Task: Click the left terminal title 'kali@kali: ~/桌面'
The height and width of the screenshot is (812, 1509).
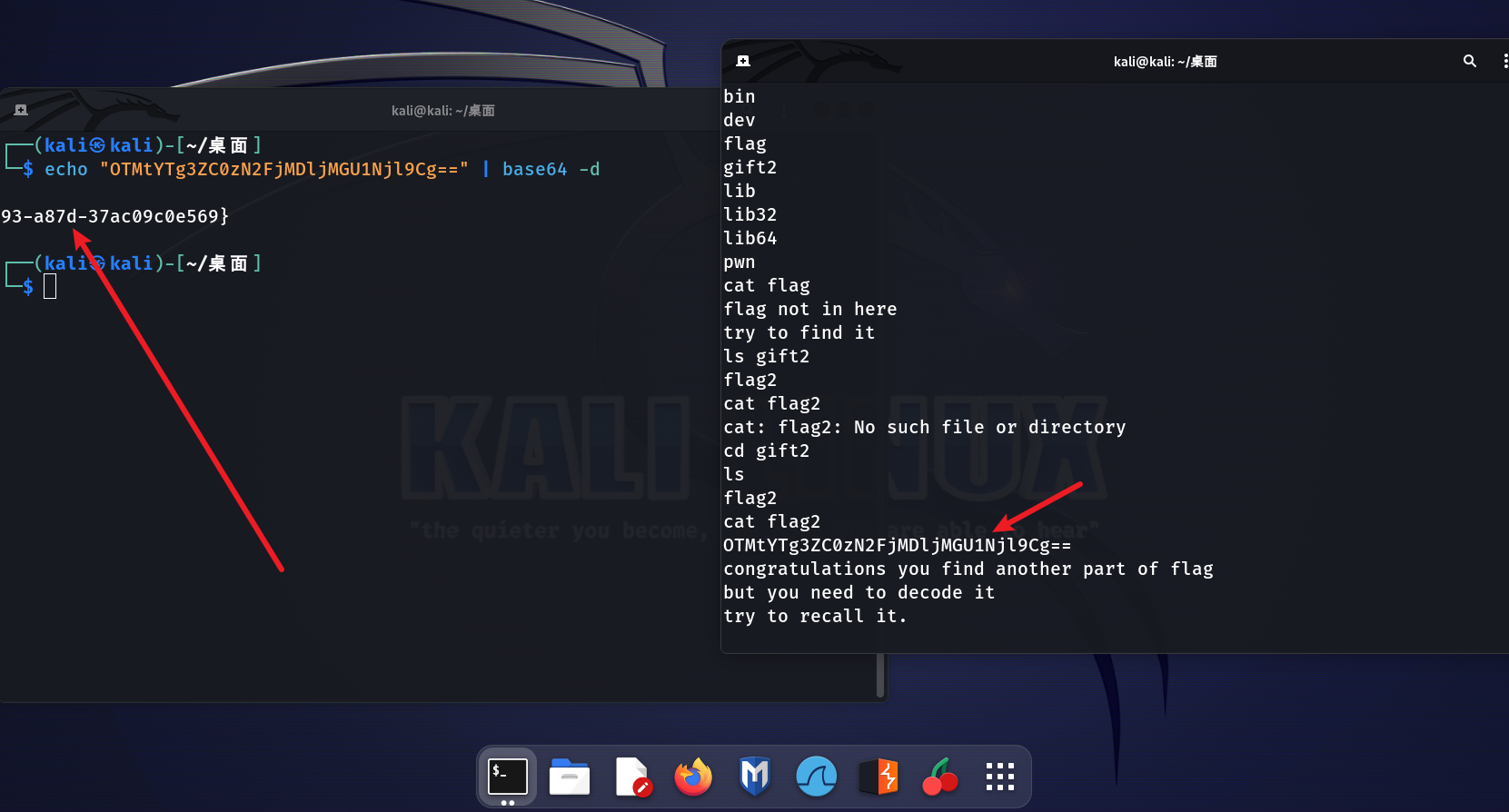Action: point(442,110)
